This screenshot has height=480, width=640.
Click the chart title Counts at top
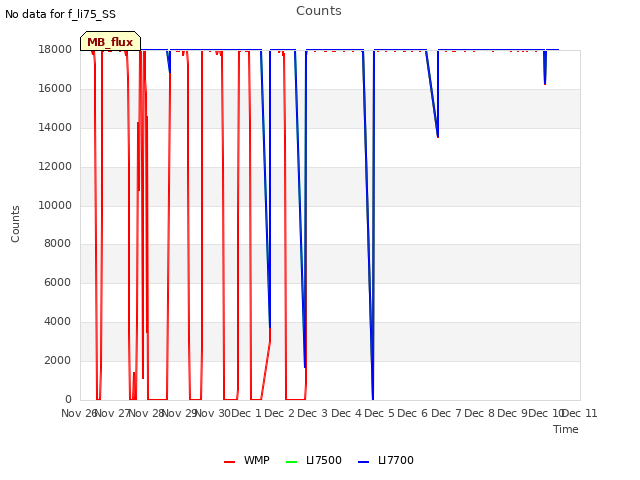(x=319, y=11)
